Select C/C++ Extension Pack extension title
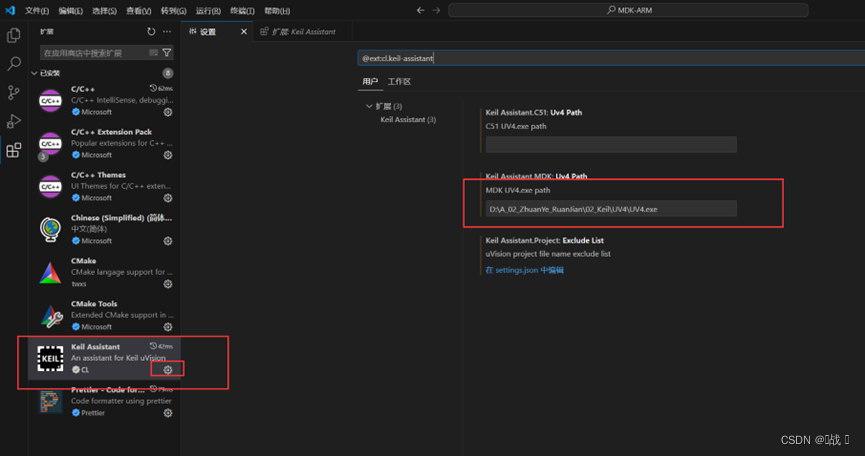The height and width of the screenshot is (456, 865). pyautogui.click(x=111, y=132)
